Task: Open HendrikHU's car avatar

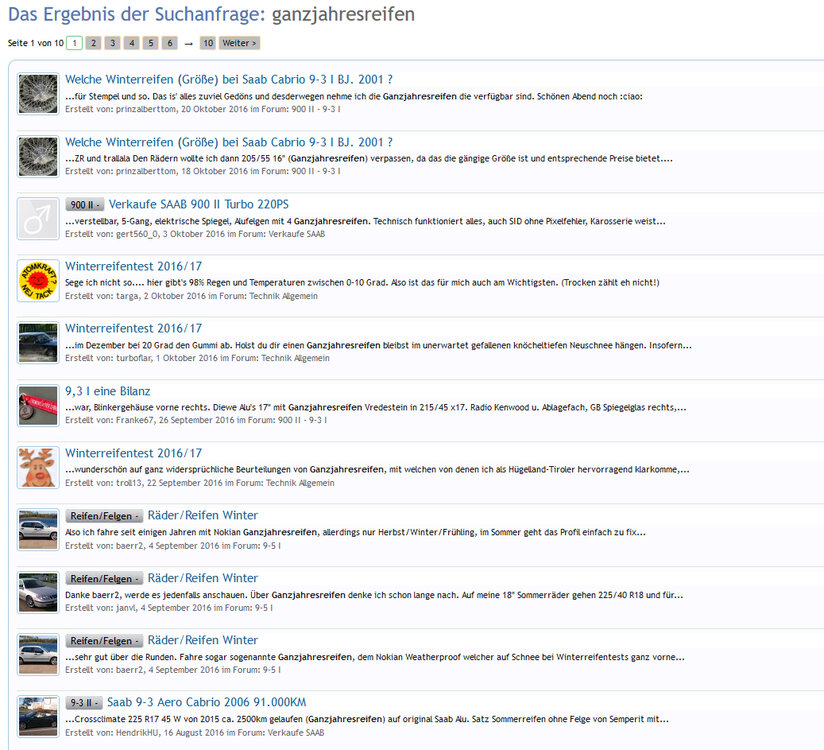Action: (38, 717)
